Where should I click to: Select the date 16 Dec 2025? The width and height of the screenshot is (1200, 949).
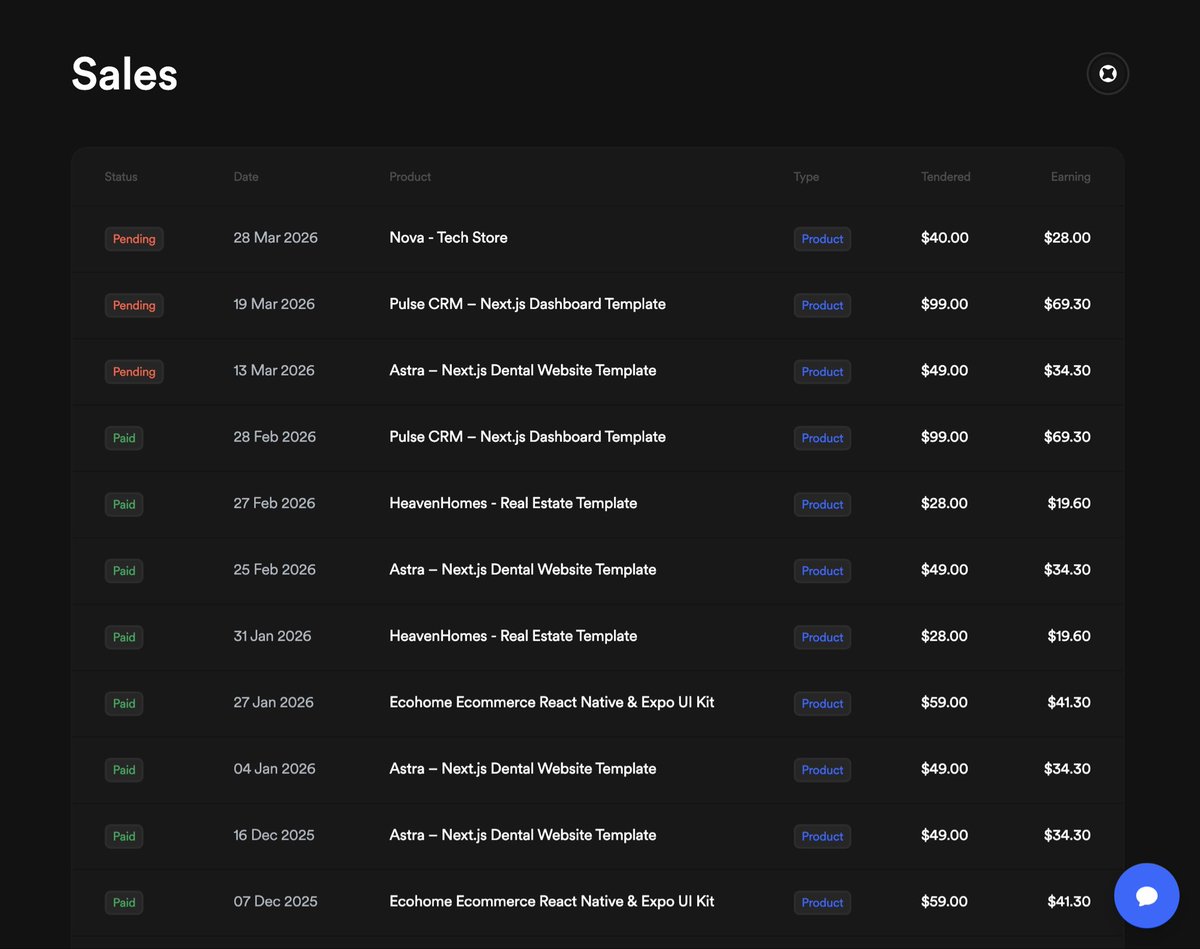pyautogui.click(x=274, y=835)
